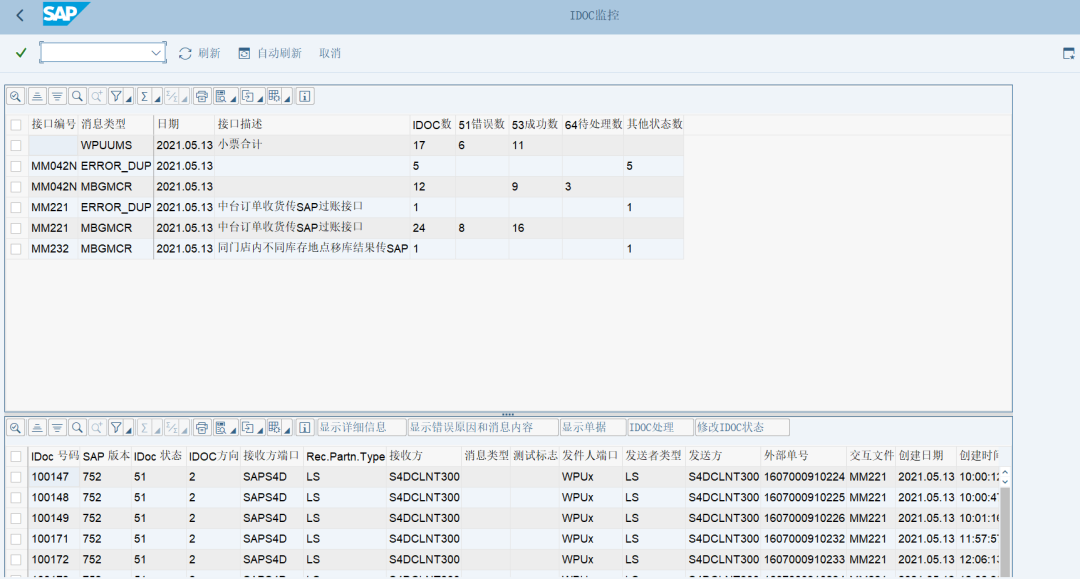
Task: Click the IDoc 状态 column header
Action: 158,456
